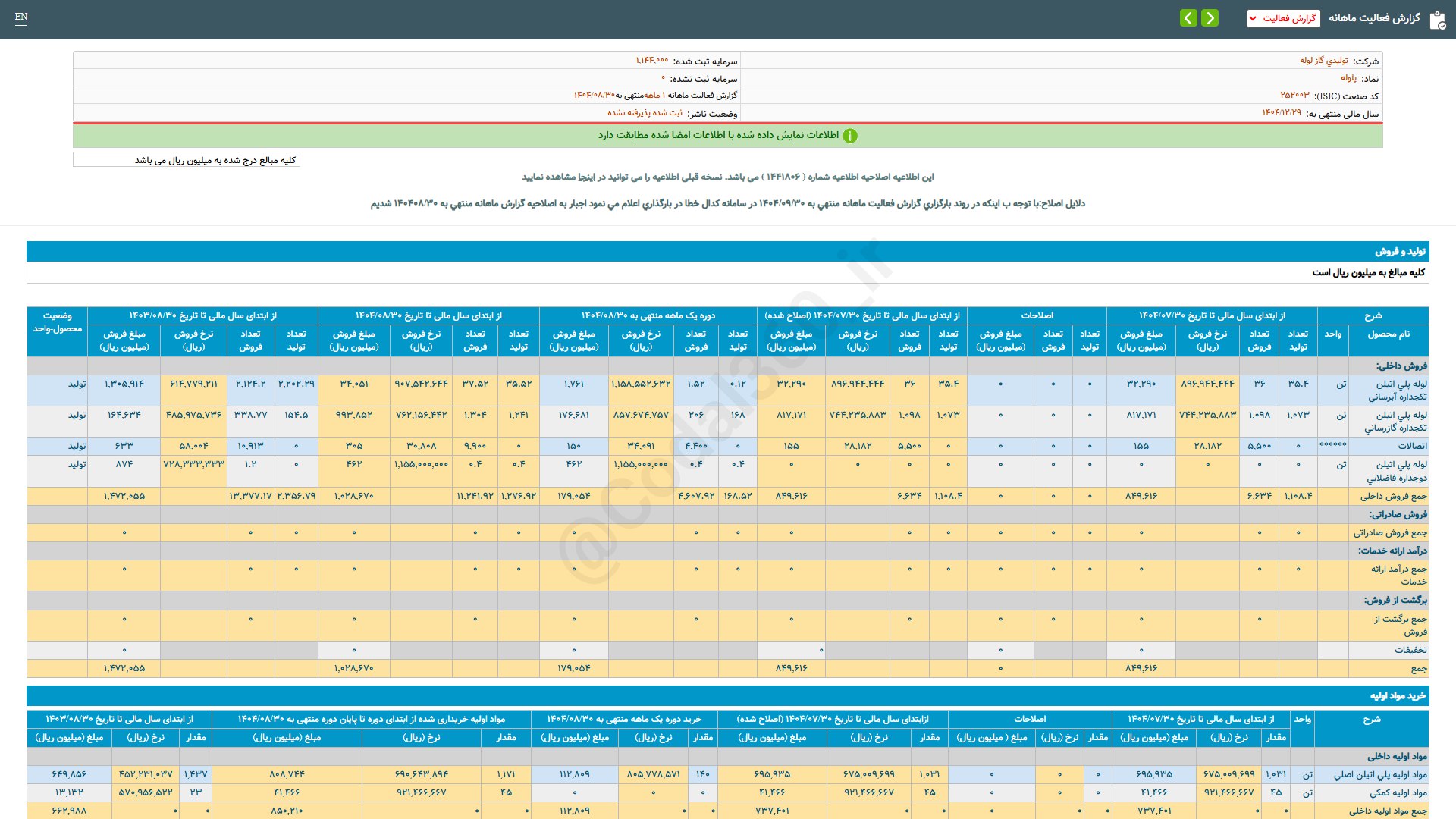Click the amounts in million rial note box
The image size is (1456, 819).
(x=187, y=160)
